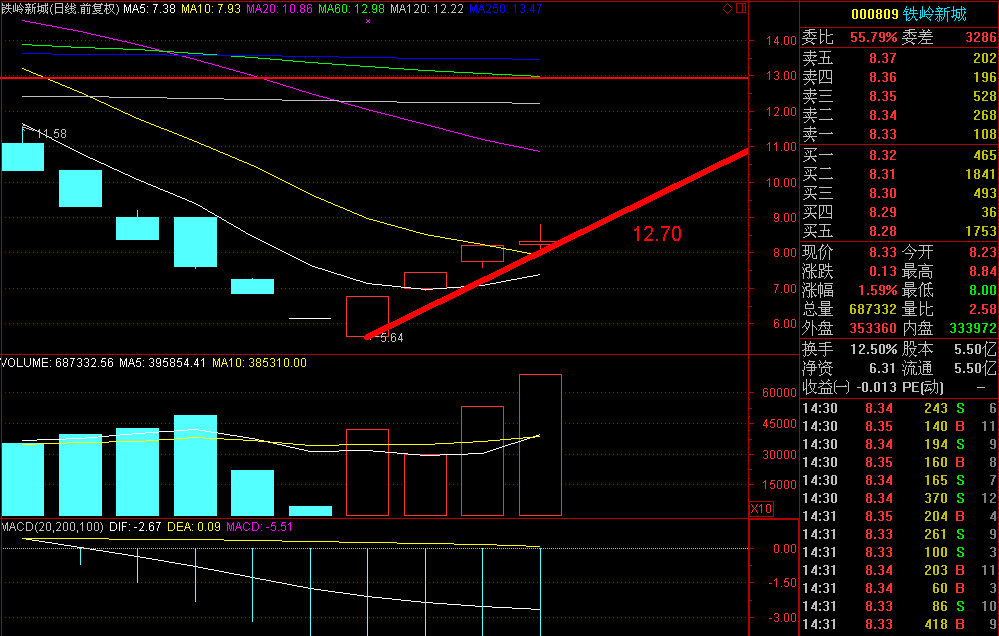Image resolution: width=999 pixels, height=636 pixels.
Task: Click the diamond icon above the price chart
Action: [728, 8]
